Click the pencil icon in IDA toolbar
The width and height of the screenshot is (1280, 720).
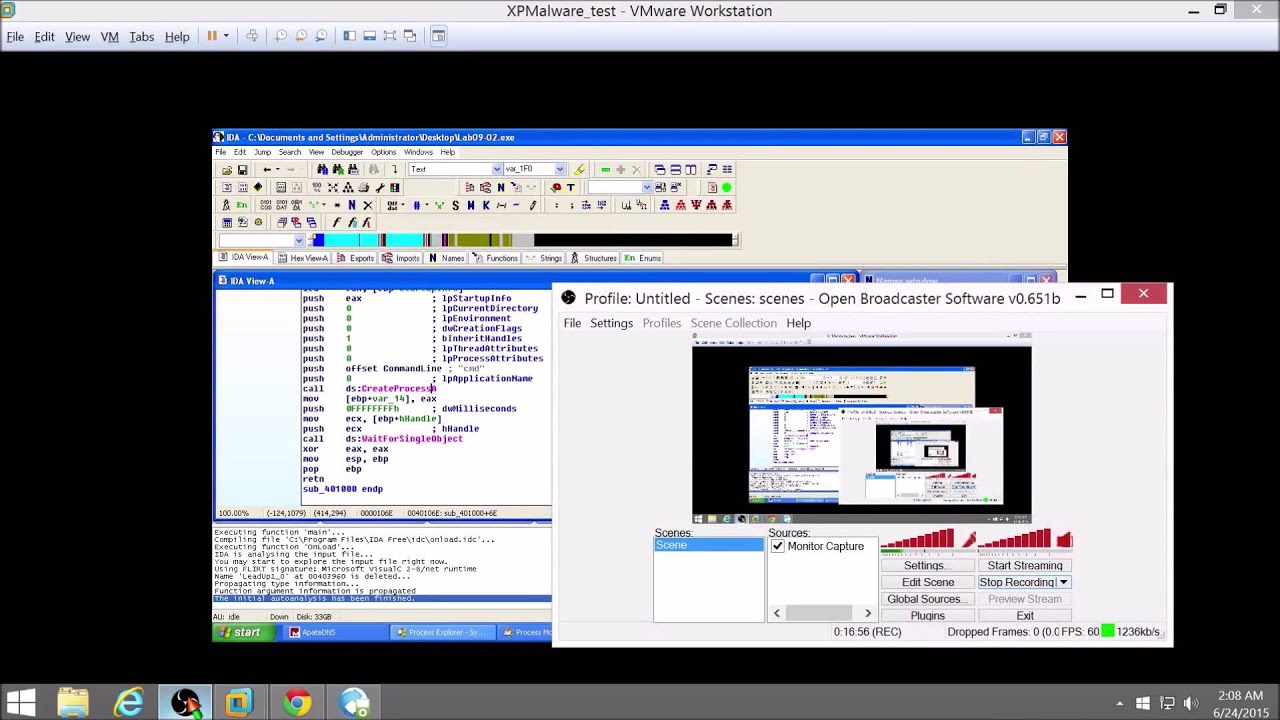pos(533,205)
